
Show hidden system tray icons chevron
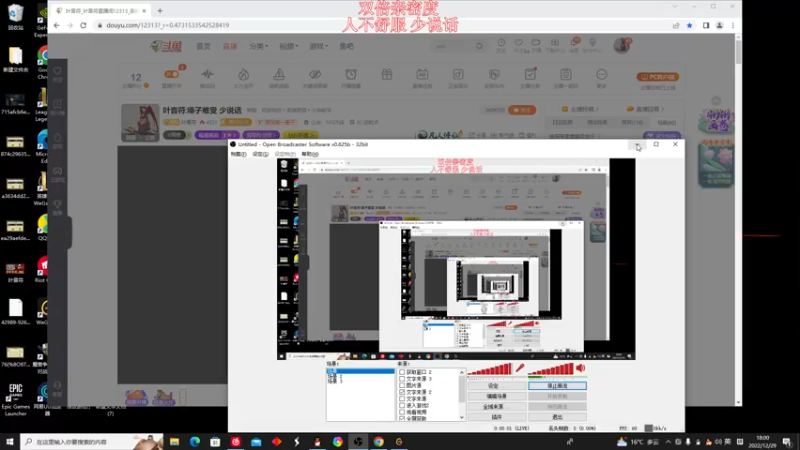tap(668, 442)
